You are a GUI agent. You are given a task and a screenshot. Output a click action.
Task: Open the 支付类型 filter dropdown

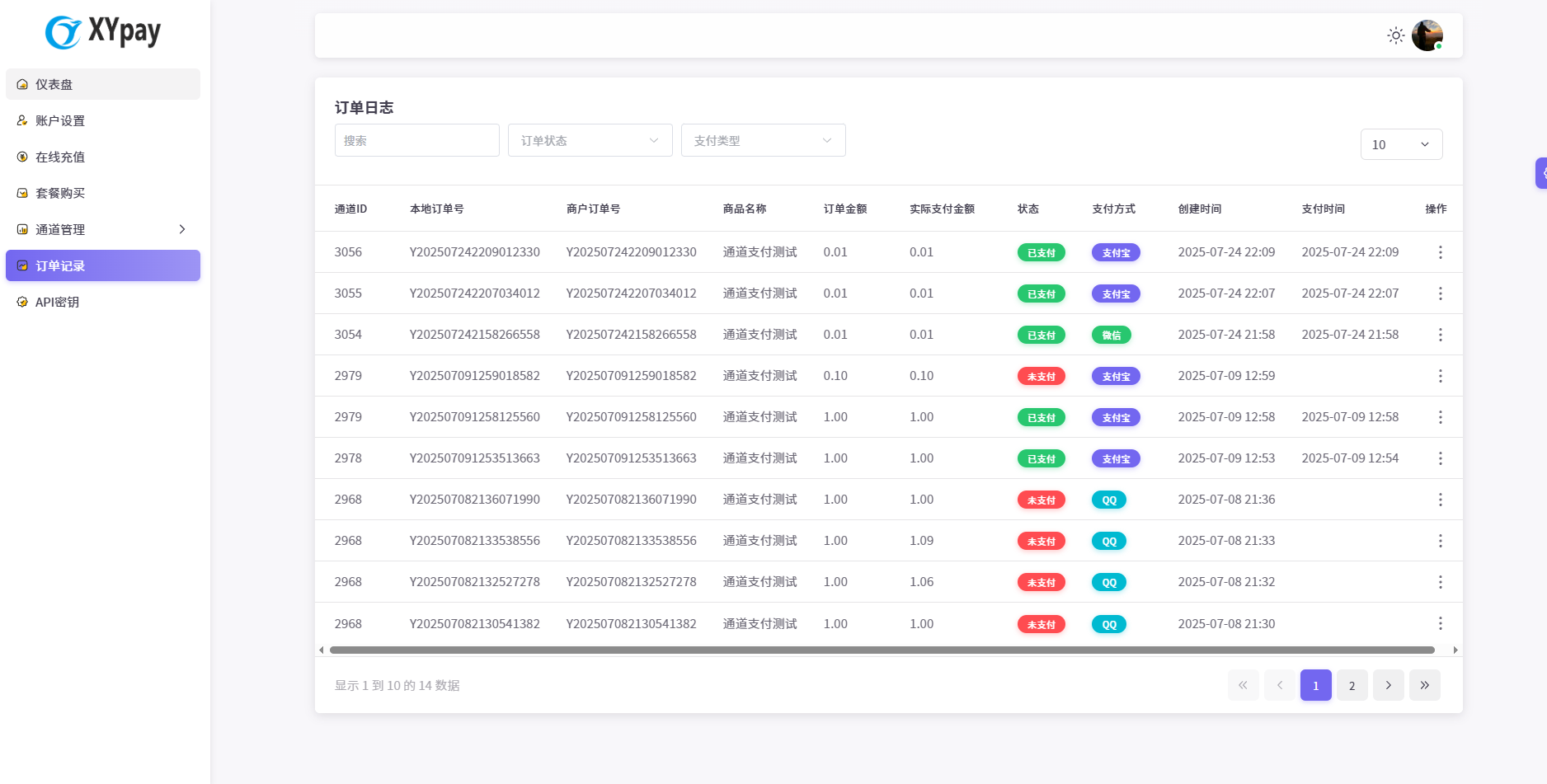[x=763, y=140]
